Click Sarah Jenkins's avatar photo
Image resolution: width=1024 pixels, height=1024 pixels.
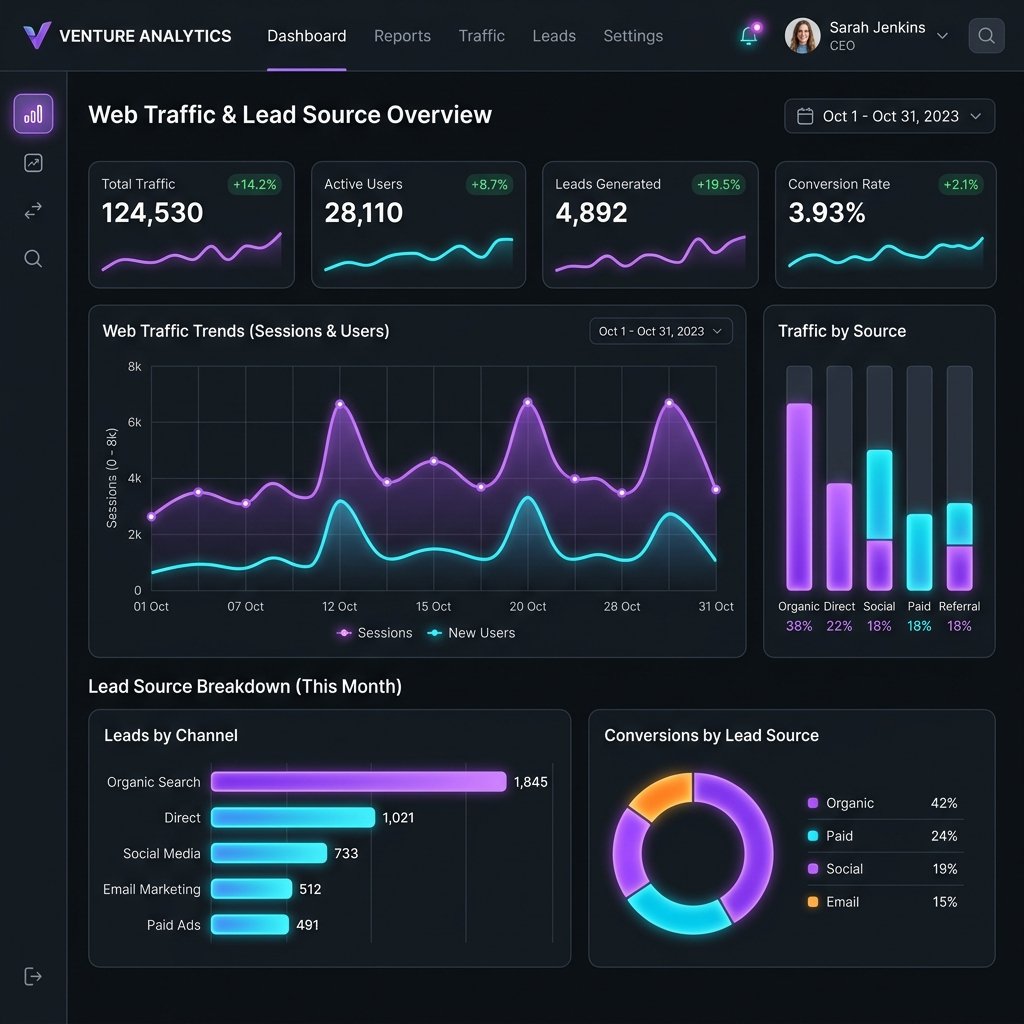802,35
